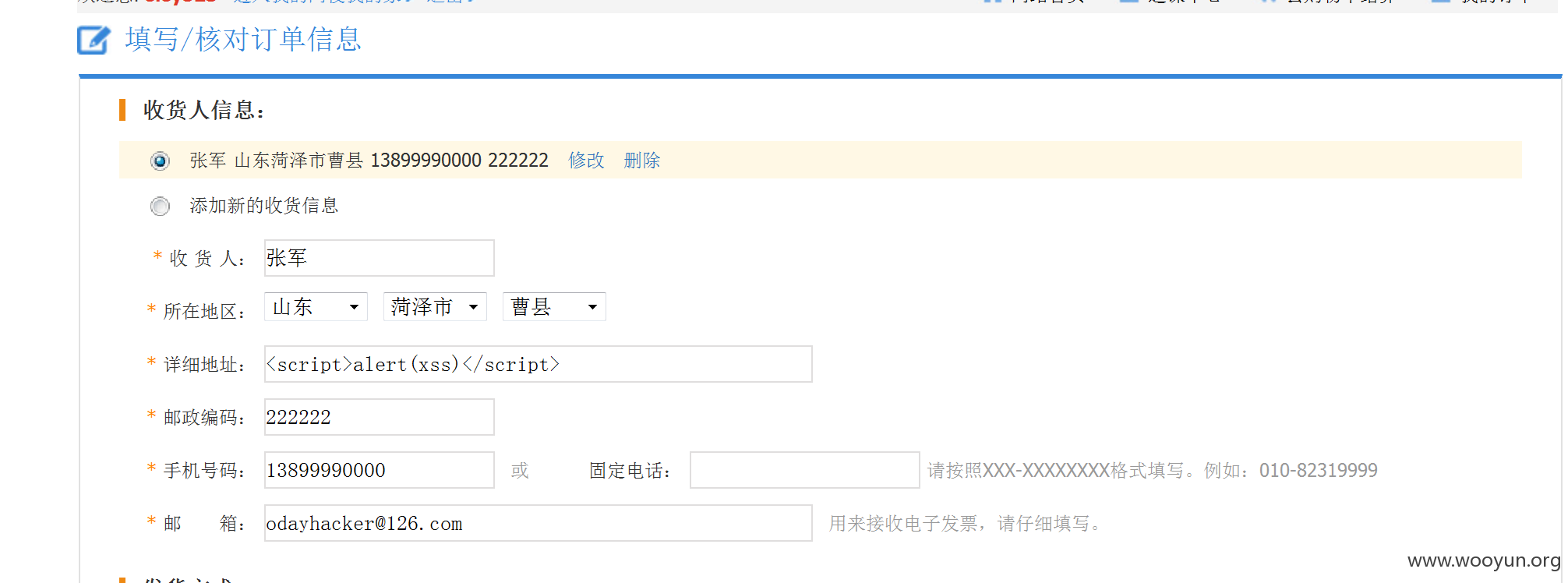Choose 添加新的收货信息 radio option
This screenshot has height=583, width=1568.
pos(160,206)
